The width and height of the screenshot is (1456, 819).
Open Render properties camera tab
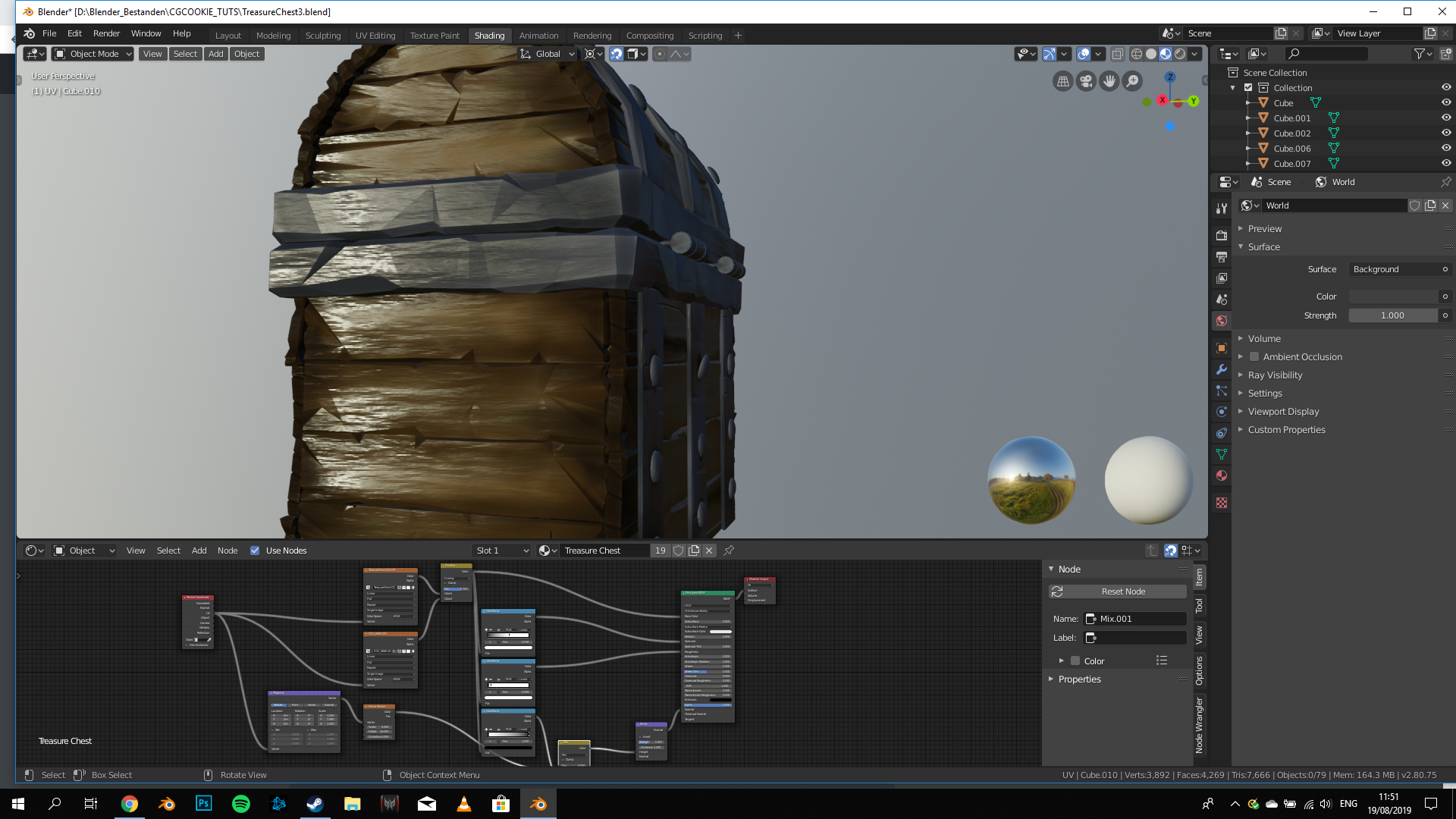click(1221, 236)
